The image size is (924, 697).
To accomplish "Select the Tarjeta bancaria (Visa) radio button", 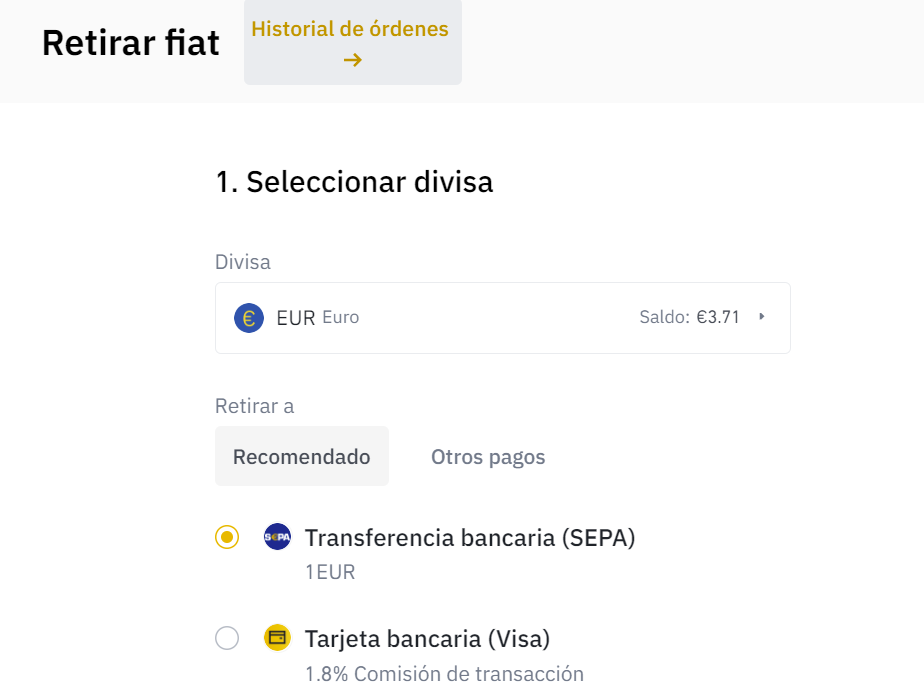I will (x=227, y=638).
